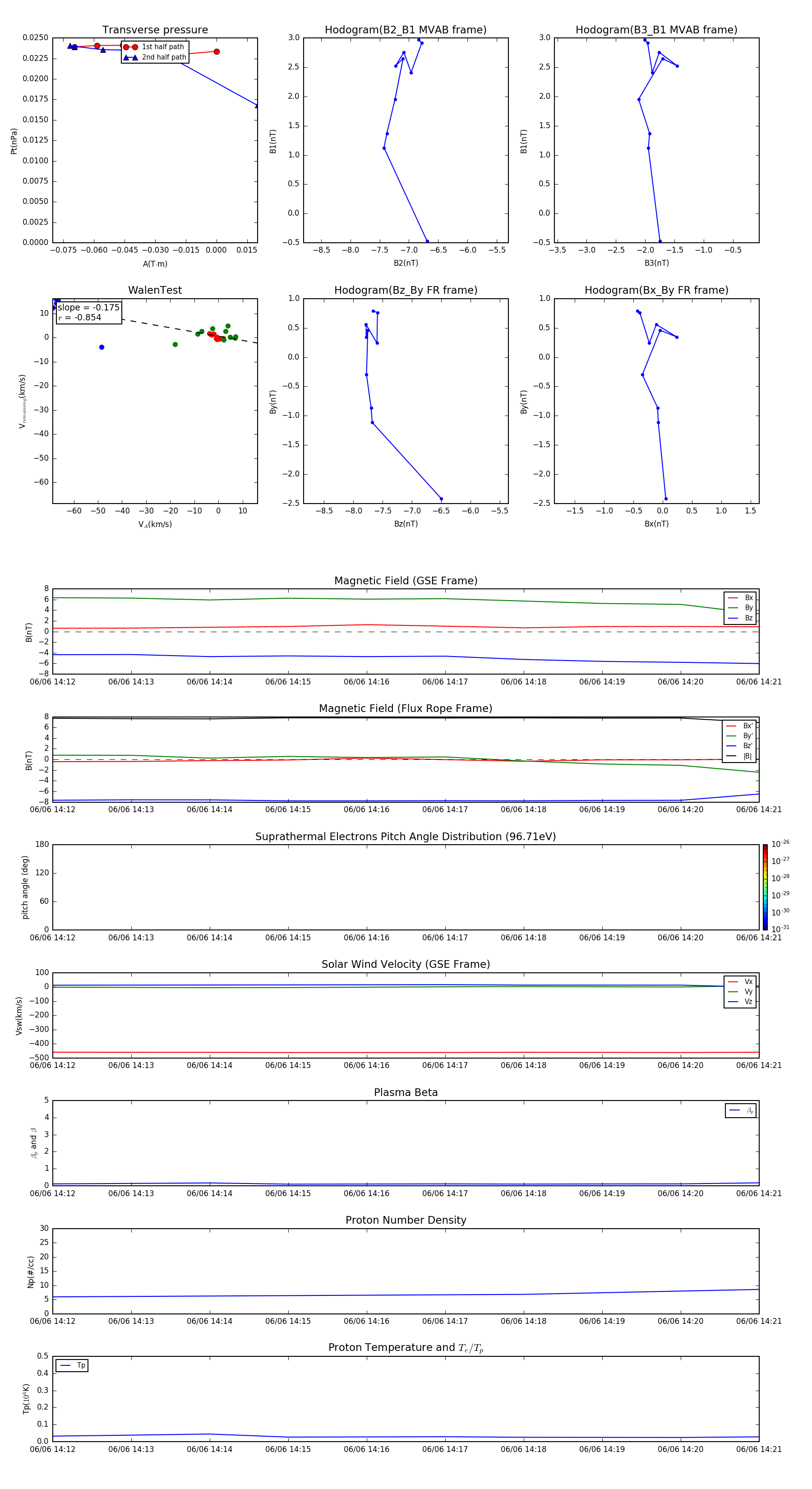This screenshot has height=1489, width=812.
Task: Click the Proton Number Density title
Action: click(406, 1220)
